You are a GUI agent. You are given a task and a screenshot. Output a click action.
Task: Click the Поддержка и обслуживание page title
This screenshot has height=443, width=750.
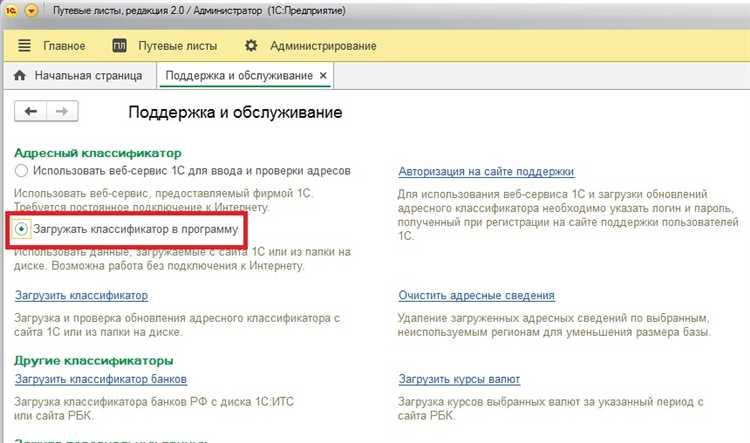(235, 112)
